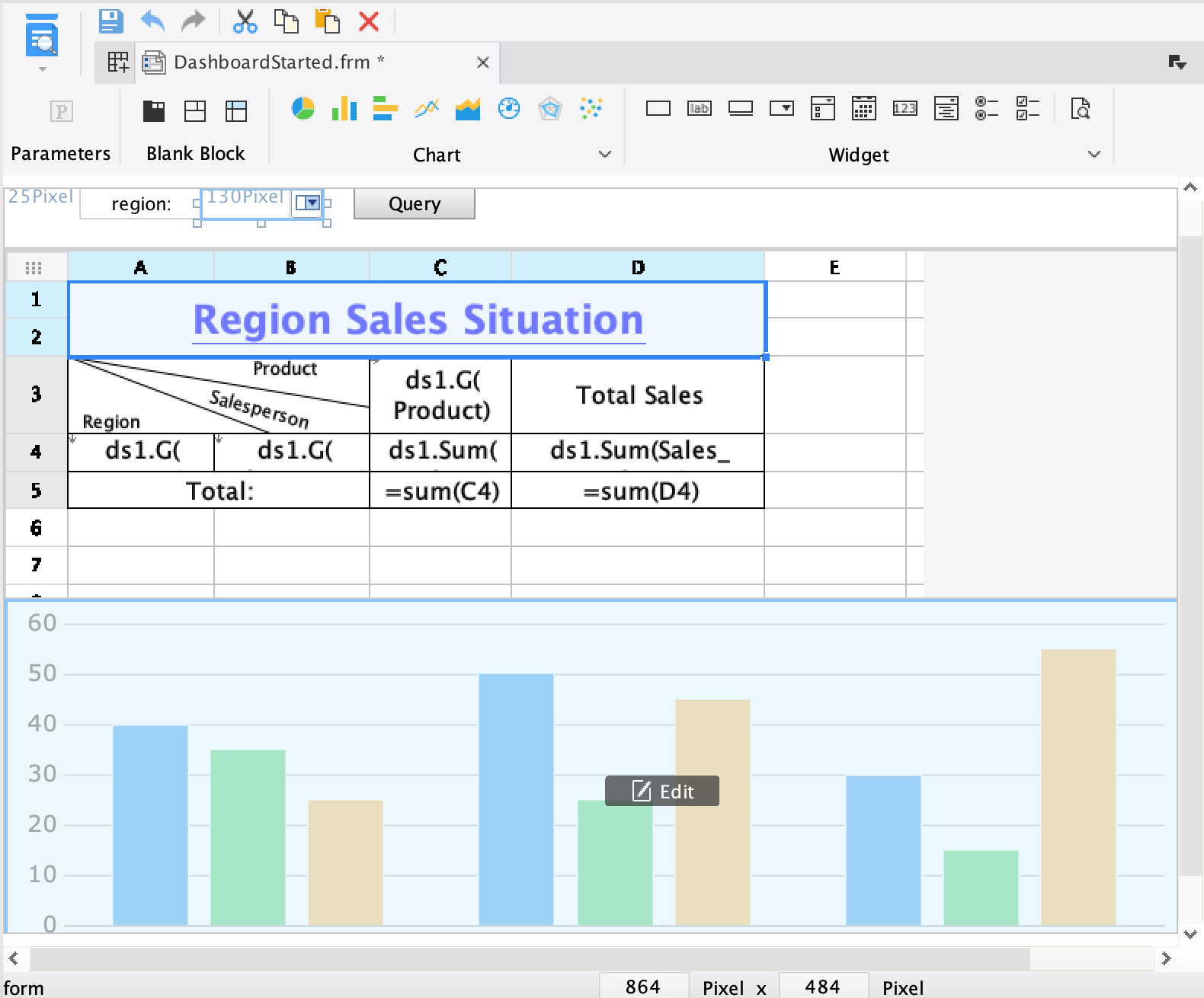Insert a pie chart from Chart group
Image resolution: width=1204 pixels, height=998 pixels.
click(x=303, y=109)
